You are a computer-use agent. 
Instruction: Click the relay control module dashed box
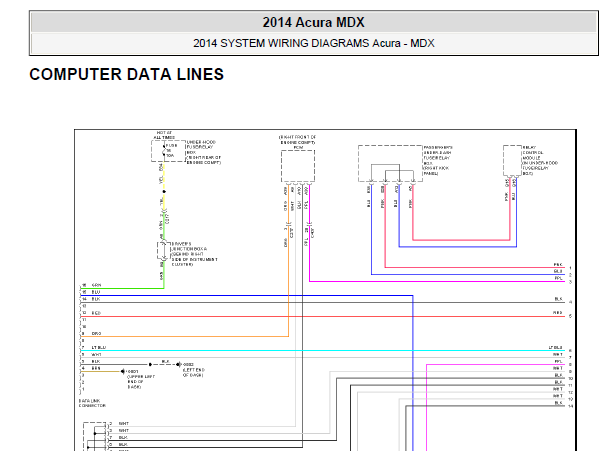(x=512, y=161)
